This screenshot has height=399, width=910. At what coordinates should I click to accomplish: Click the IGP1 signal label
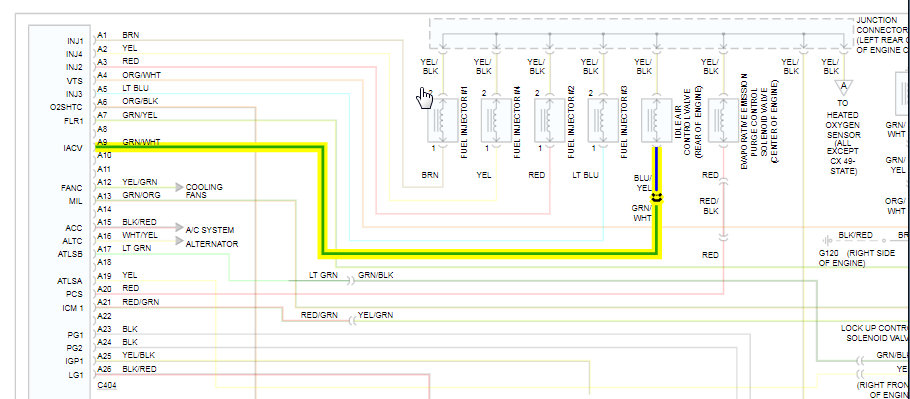coord(75,361)
